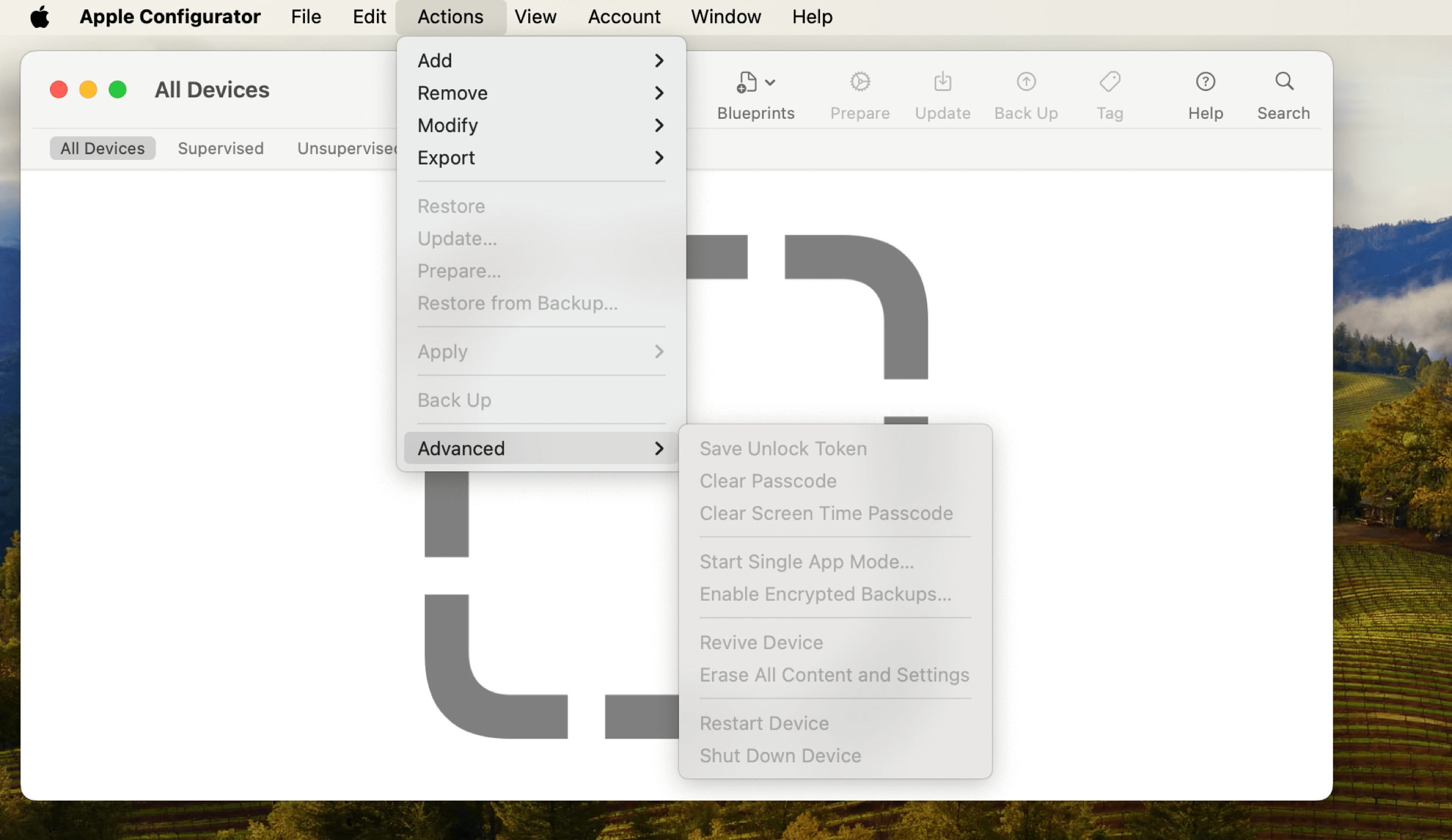The image size is (1452, 840).
Task: Choose Restore in Actions menu
Action: click(x=540, y=206)
